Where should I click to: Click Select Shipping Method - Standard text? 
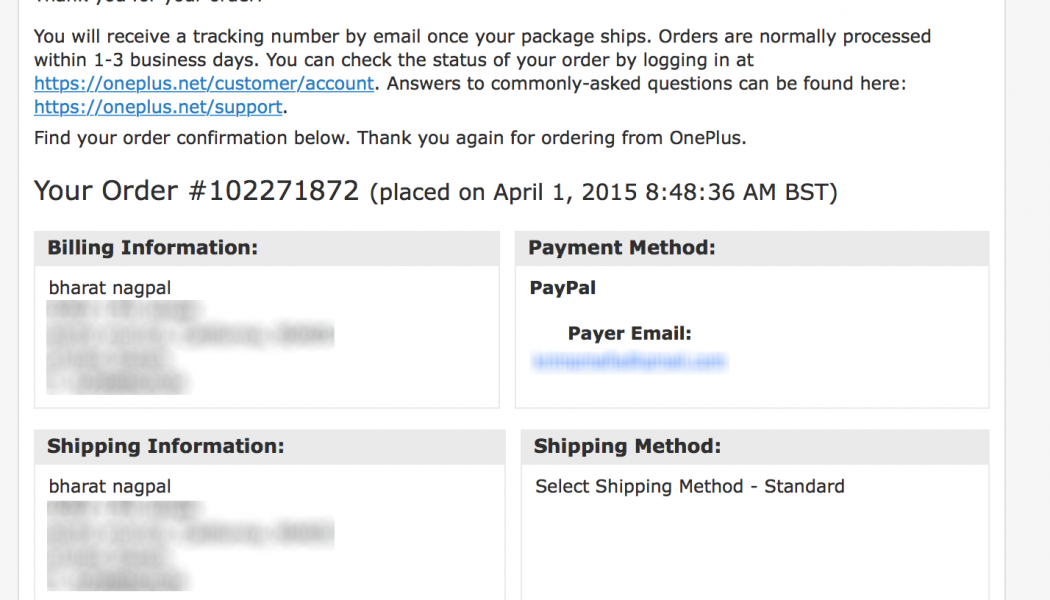[690, 487]
